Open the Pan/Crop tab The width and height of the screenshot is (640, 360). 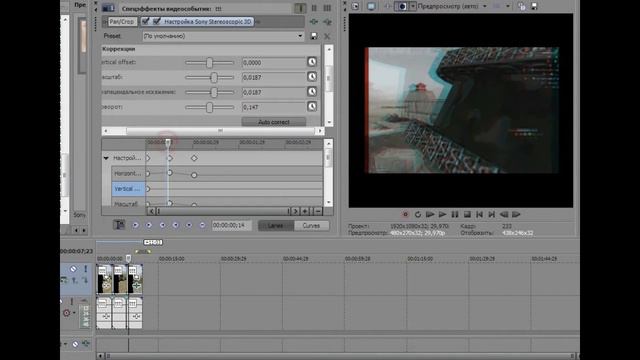[122, 22]
